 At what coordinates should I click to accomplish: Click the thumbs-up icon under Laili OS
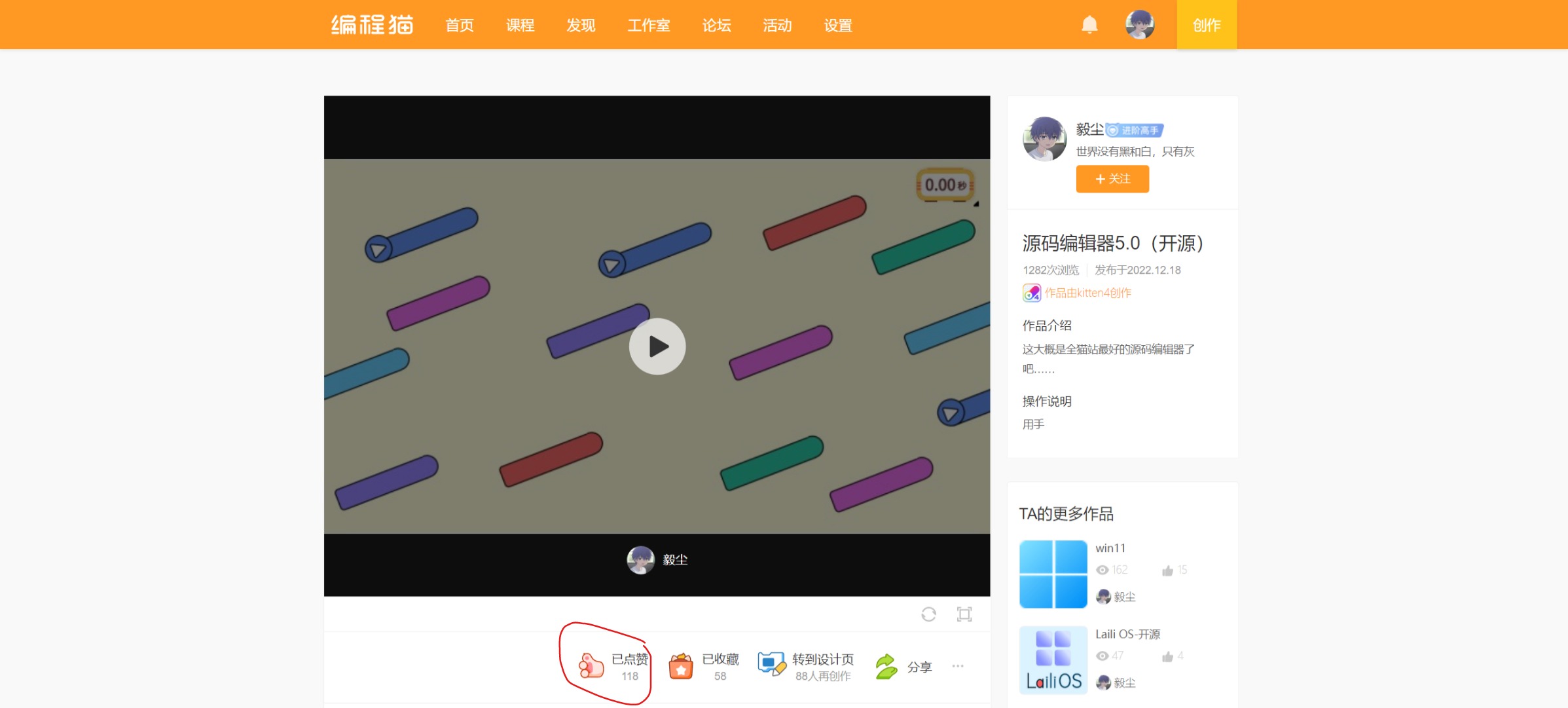coord(1167,656)
